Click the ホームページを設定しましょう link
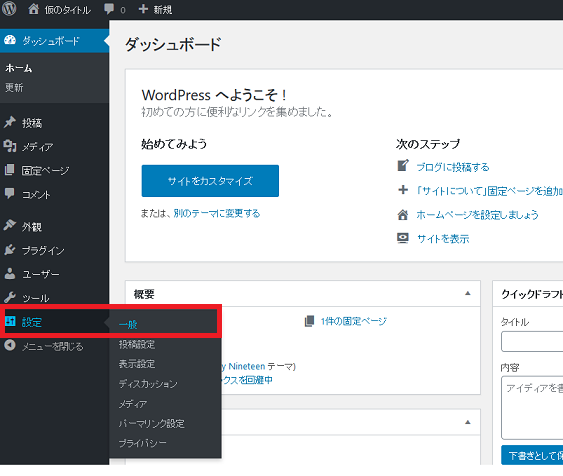The image size is (563, 476). 477,215
